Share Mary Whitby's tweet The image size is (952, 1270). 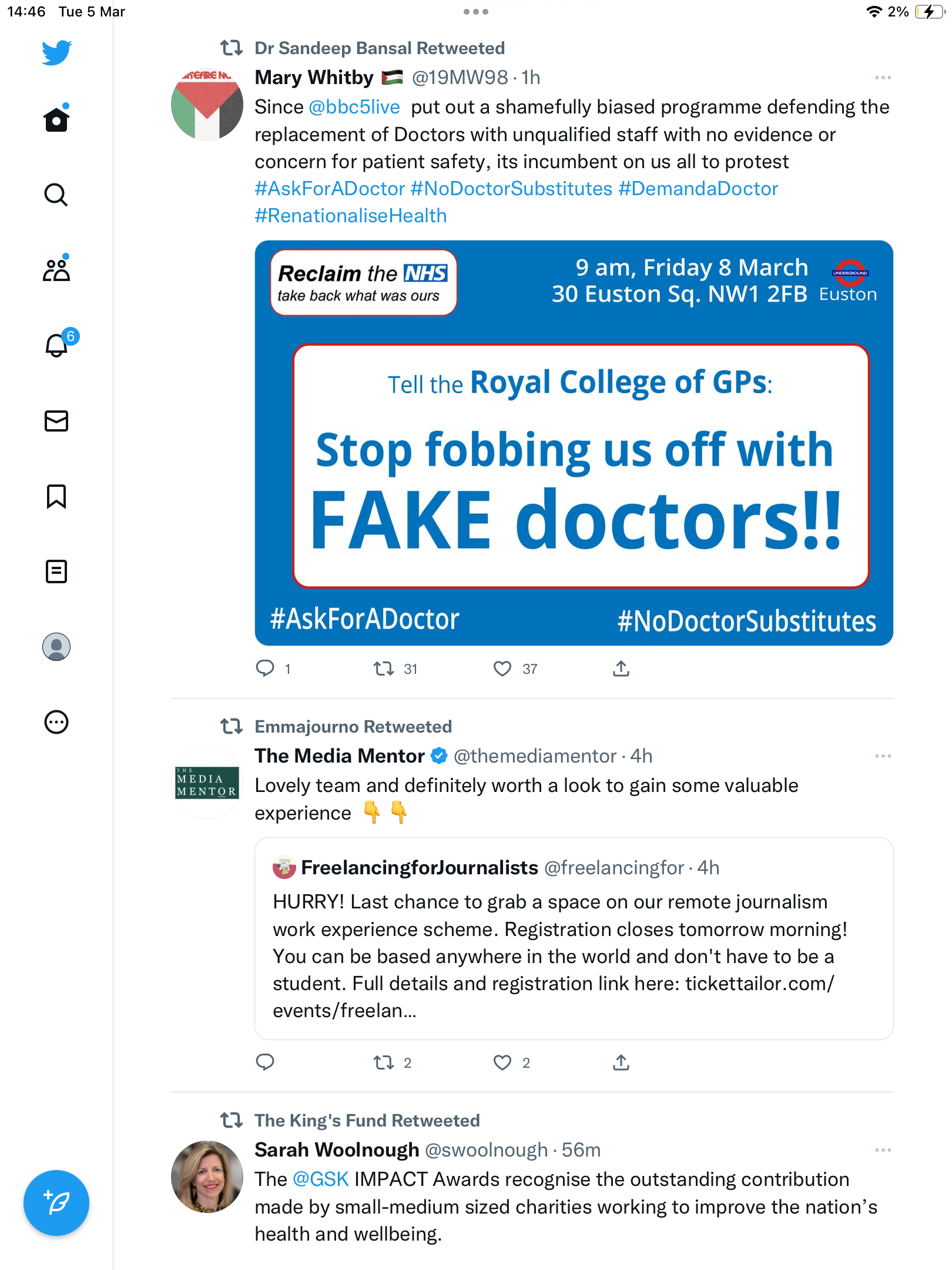pos(621,669)
